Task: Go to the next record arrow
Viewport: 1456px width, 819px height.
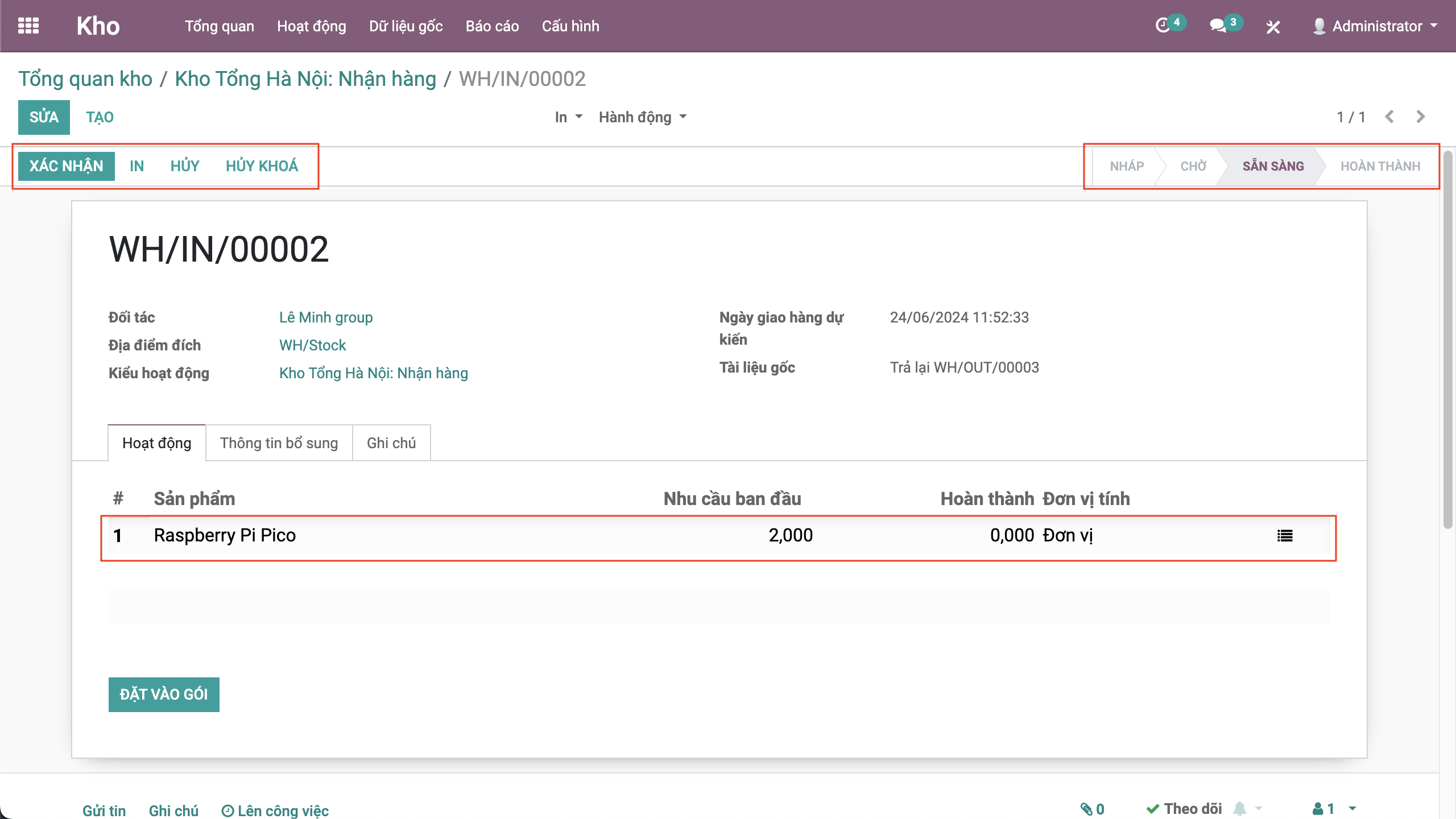Action: [1421, 117]
